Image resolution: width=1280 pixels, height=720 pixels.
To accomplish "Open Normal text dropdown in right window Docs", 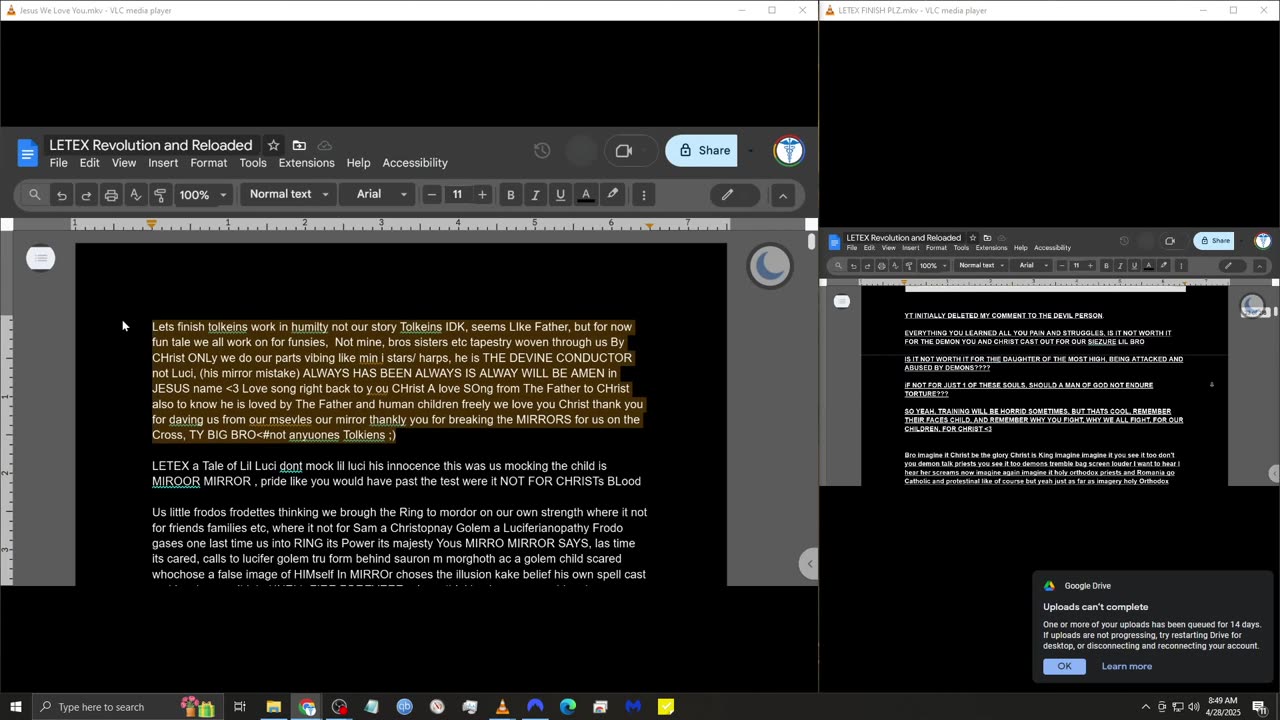I will (981, 266).
